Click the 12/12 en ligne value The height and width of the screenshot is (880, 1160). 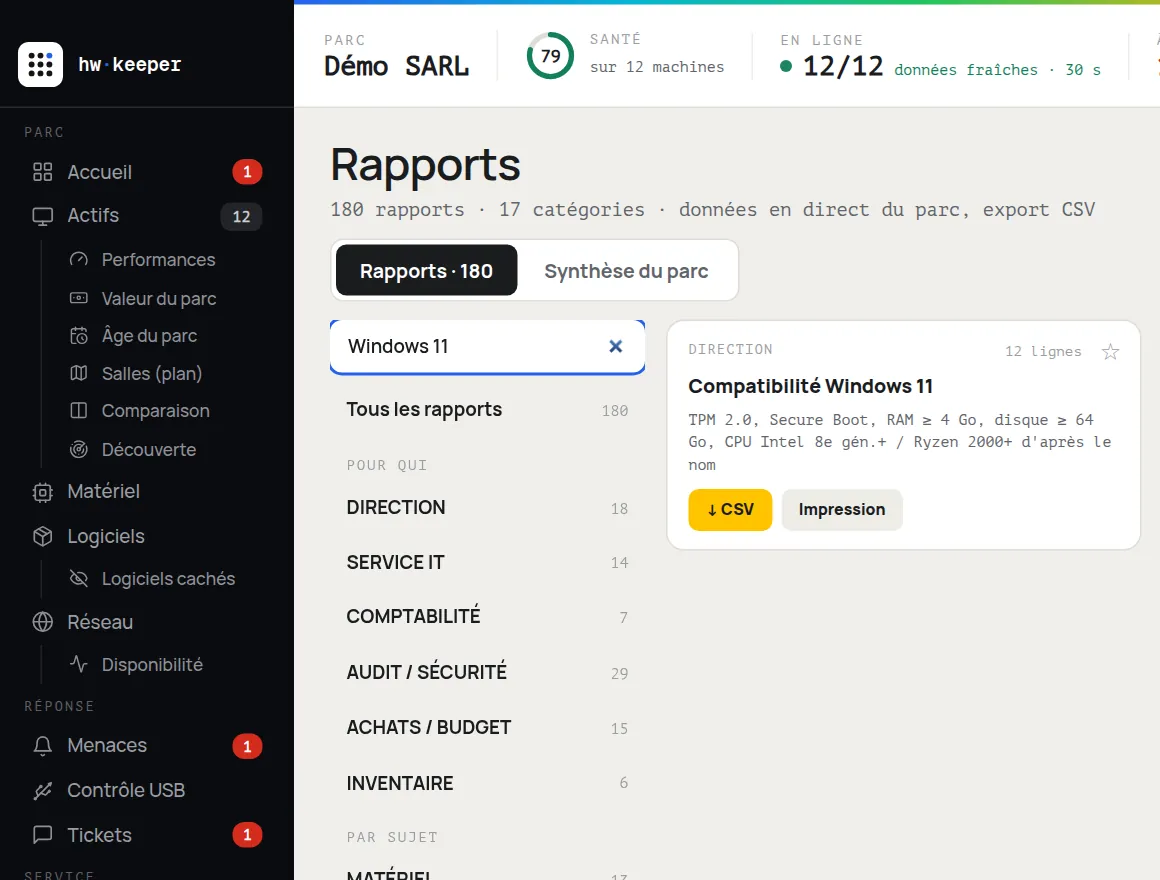(843, 67)
